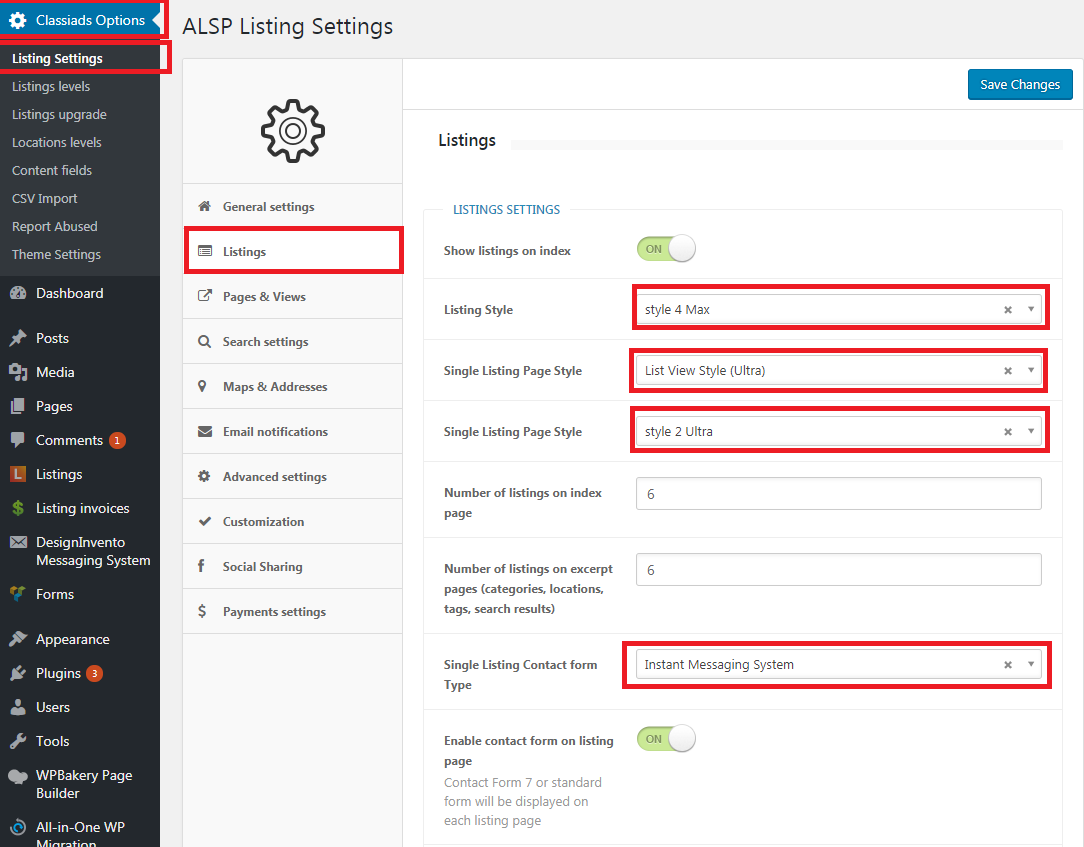
Task: Click the Search settings magnifier icon
Action: click(x=205, y=341)
